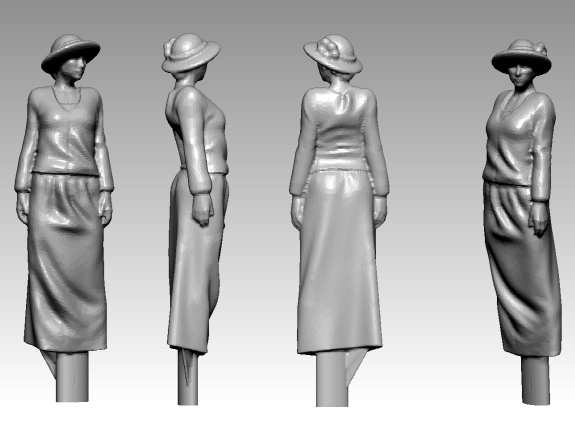Click the support post under the back-view figure

coord(332,380)
